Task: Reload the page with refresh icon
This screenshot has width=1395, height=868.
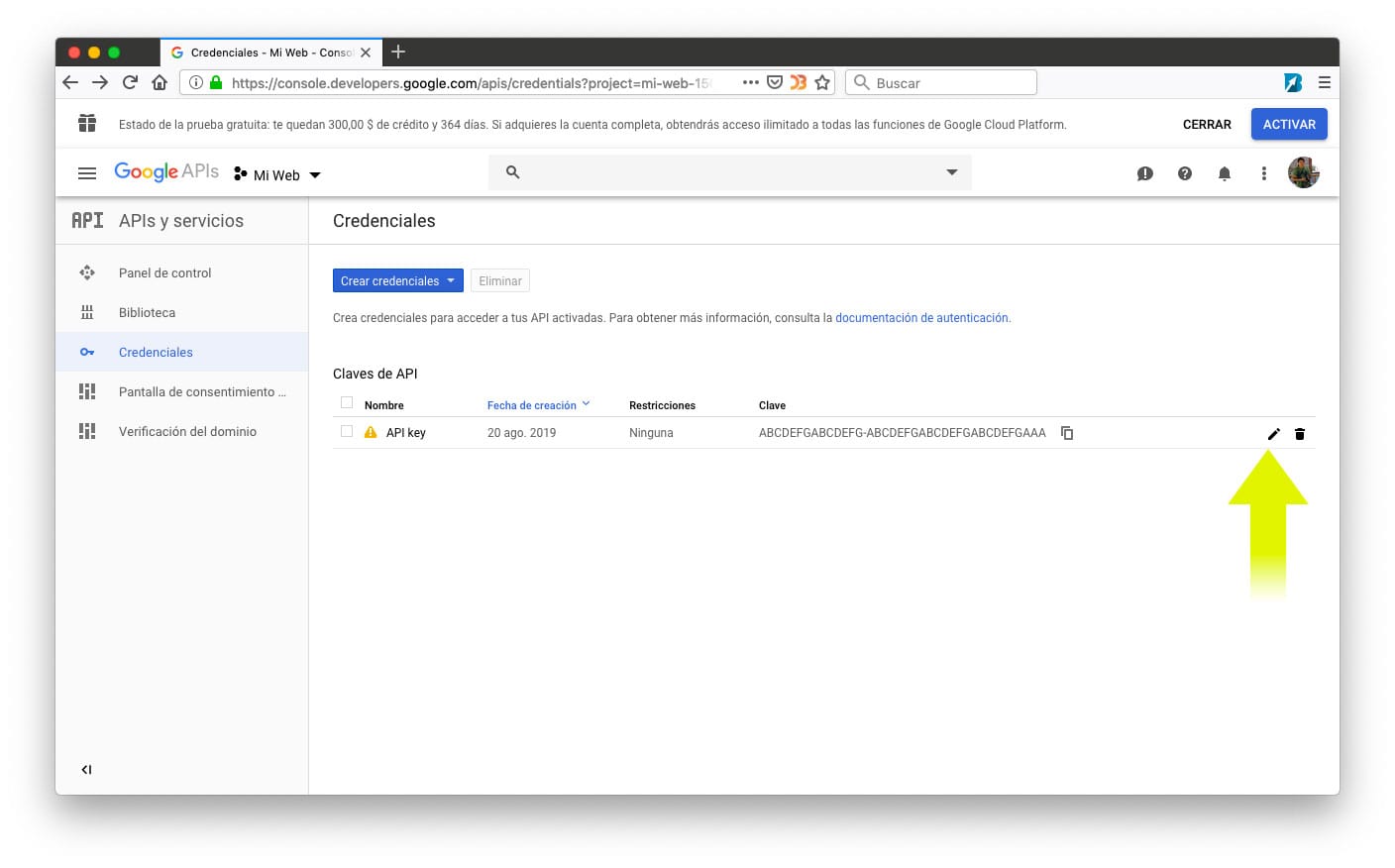Action: point(130,82)
